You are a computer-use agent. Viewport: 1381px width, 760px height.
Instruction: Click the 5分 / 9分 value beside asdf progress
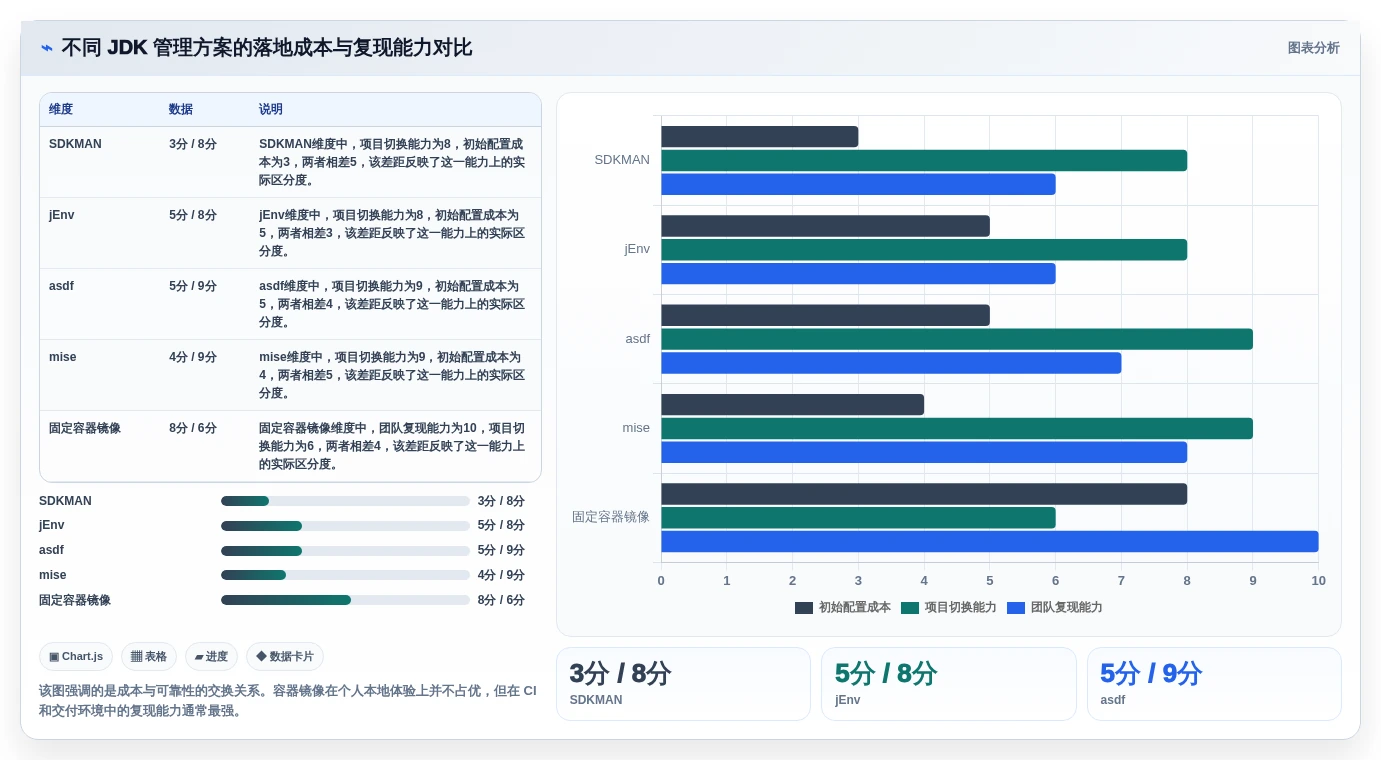[x=501, y=551]
